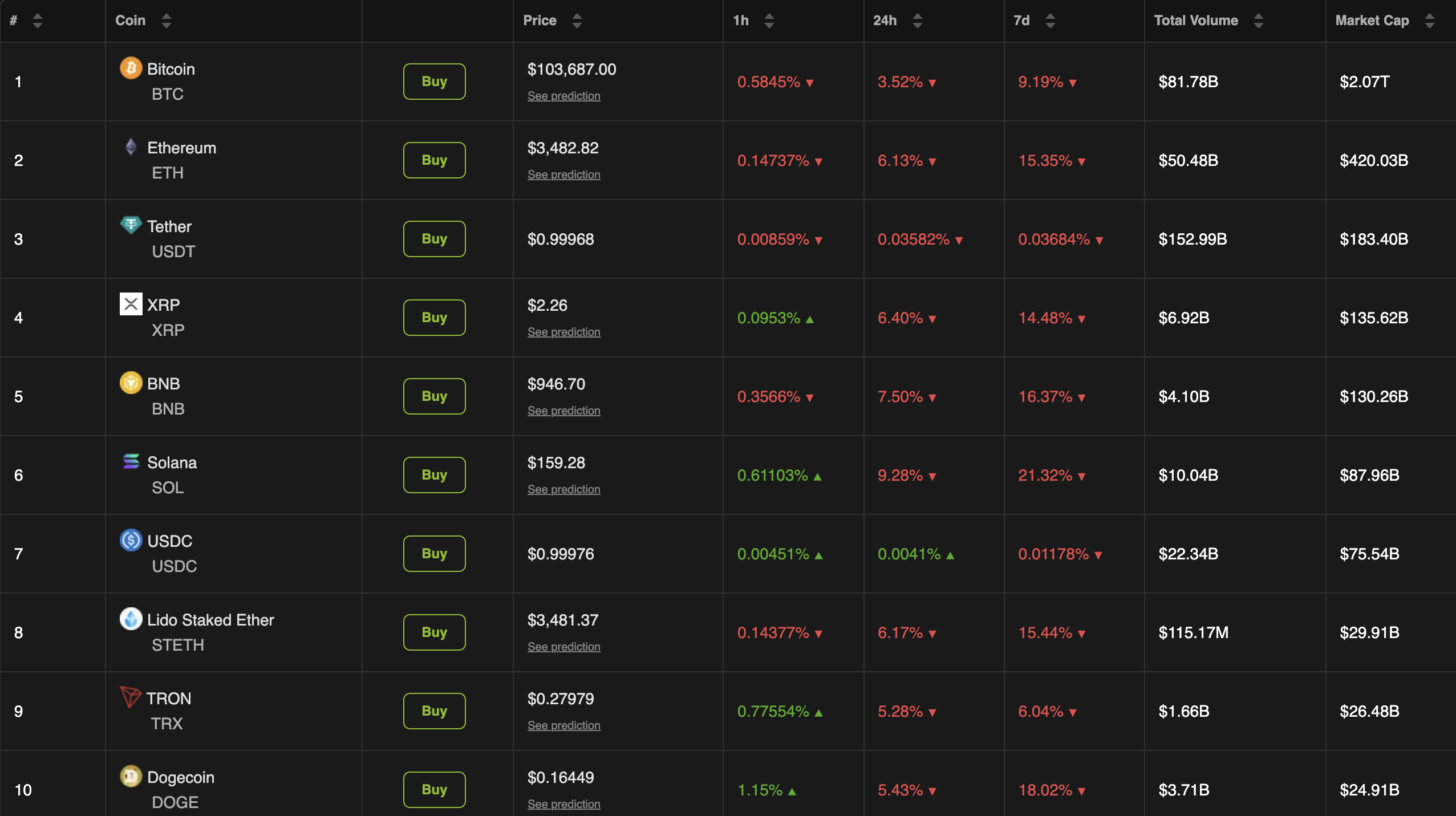Open the sort control beside Coin header
The image size is (1456, 816).
(x=166, y=20)
